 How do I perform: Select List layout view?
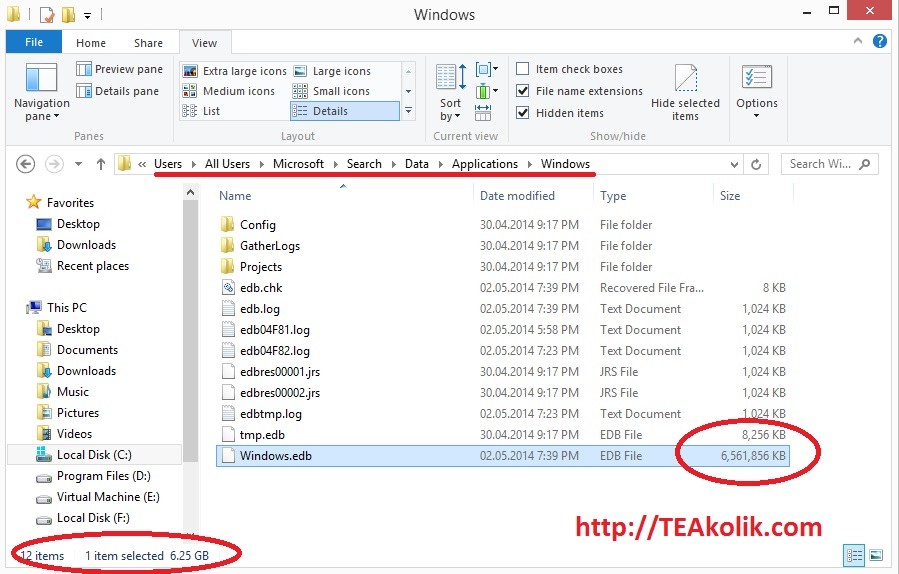point(201,111)
